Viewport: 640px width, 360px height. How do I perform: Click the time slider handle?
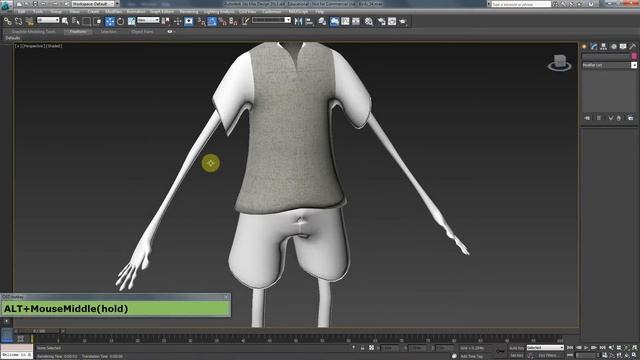point(39,331)
